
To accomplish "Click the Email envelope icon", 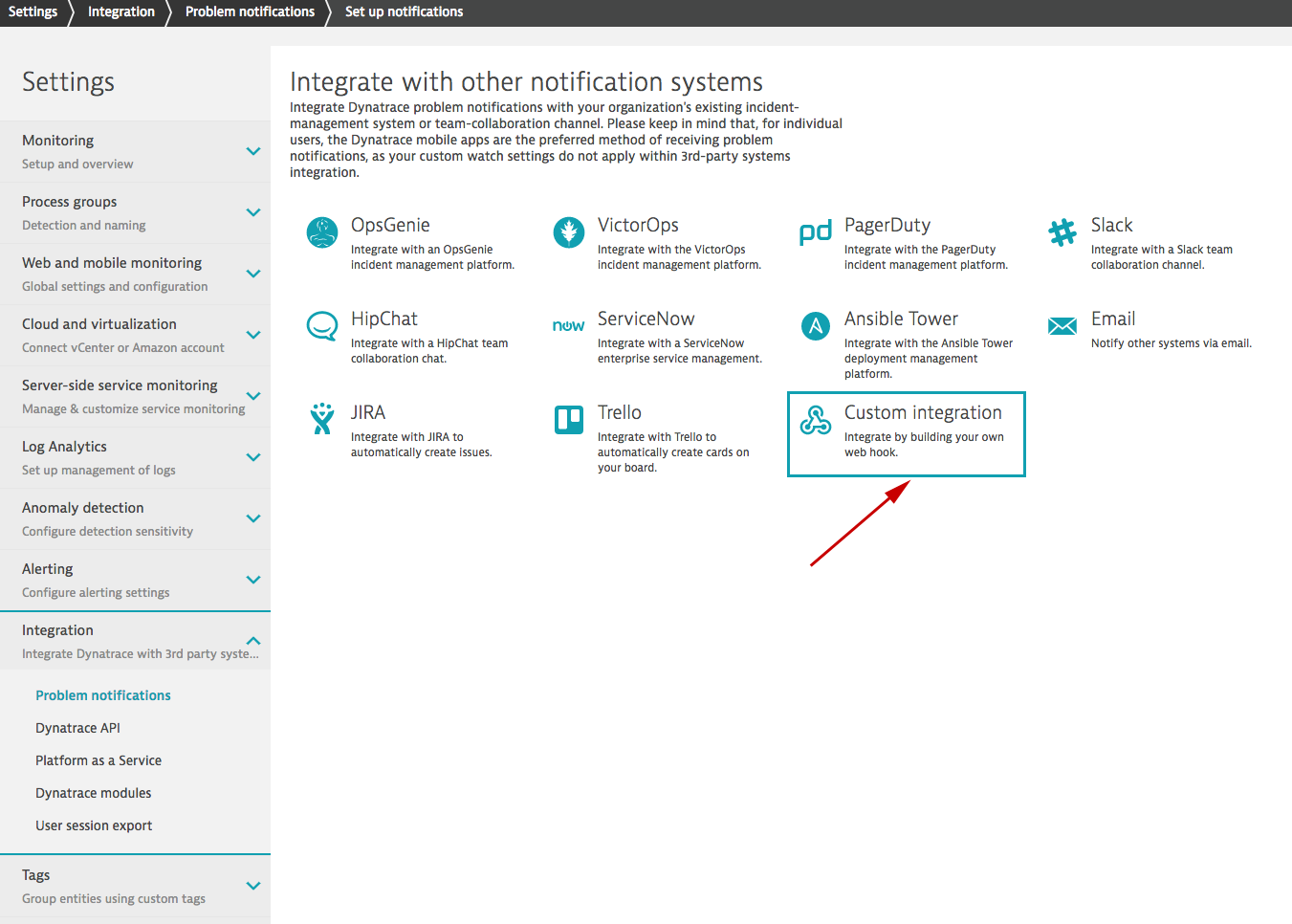I will tap(1062, 326).
